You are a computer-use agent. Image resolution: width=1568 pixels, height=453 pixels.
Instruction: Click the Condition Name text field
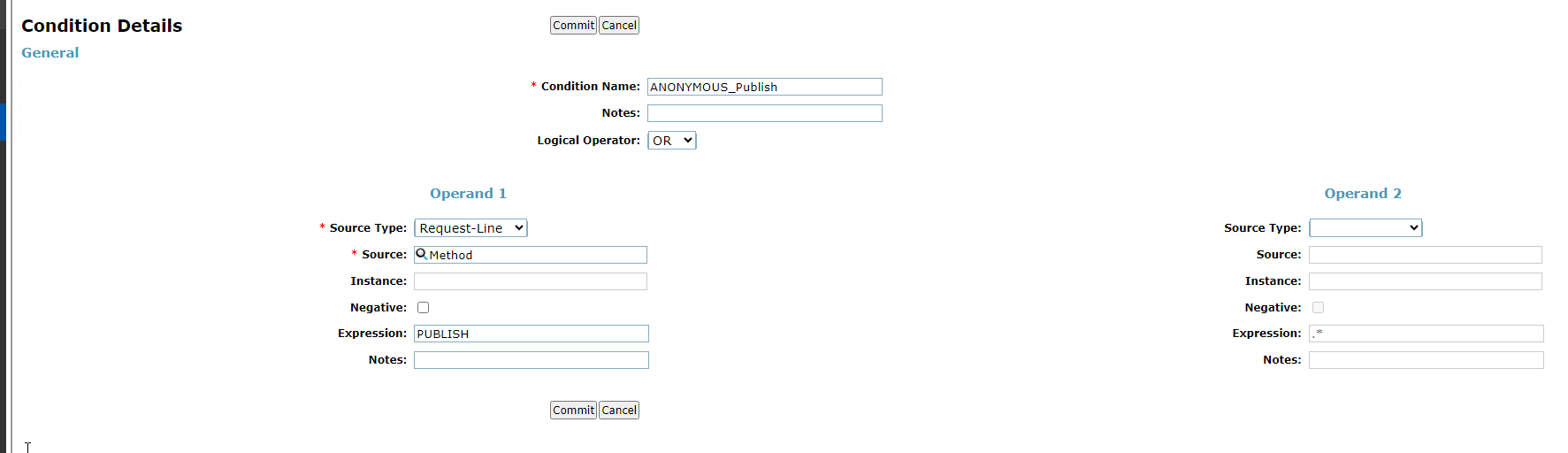(x=764, y=87)
